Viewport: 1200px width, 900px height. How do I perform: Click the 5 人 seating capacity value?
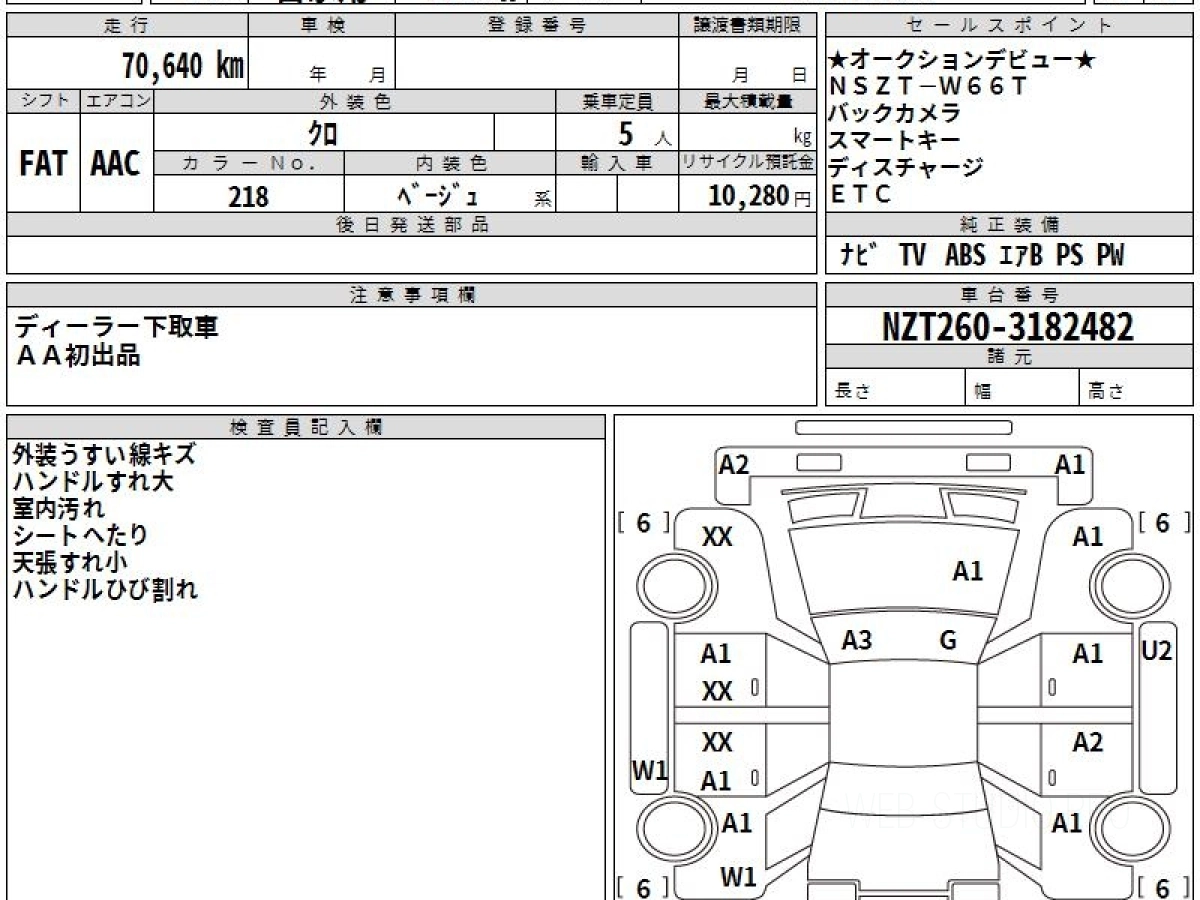pos(644,134)
